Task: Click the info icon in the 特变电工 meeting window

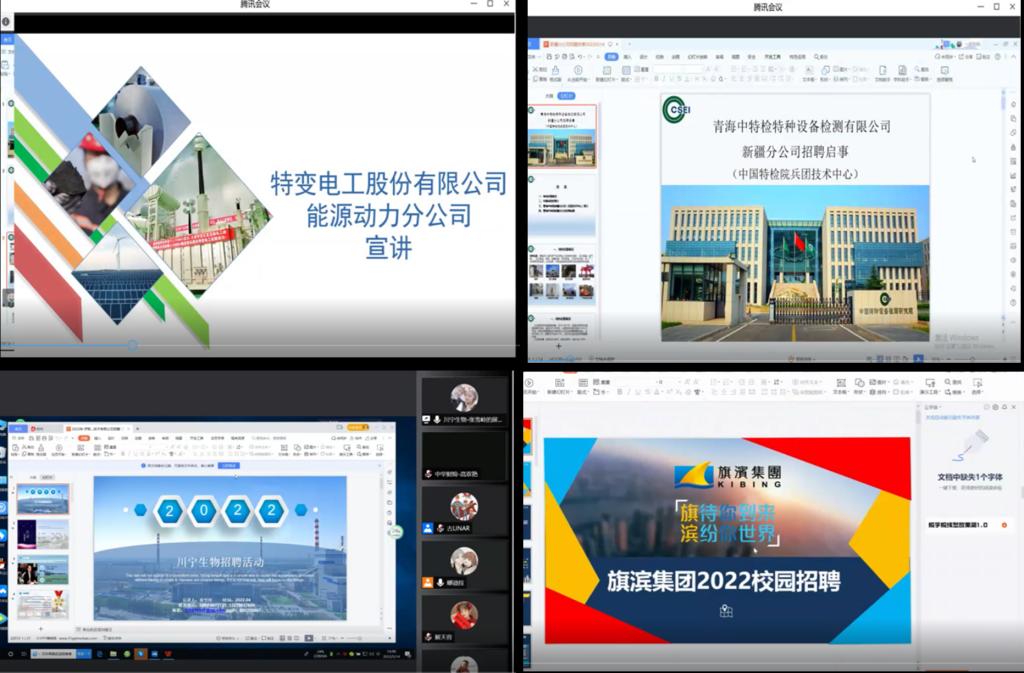Action: (6, 22)
